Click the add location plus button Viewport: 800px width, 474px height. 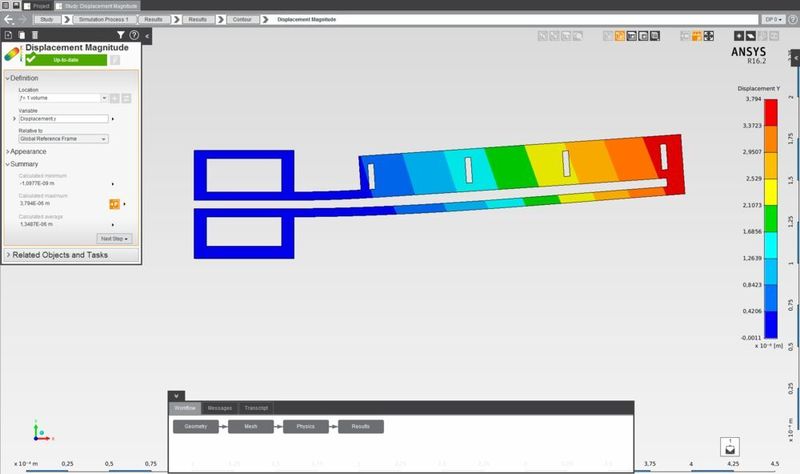tap(115, 98)
